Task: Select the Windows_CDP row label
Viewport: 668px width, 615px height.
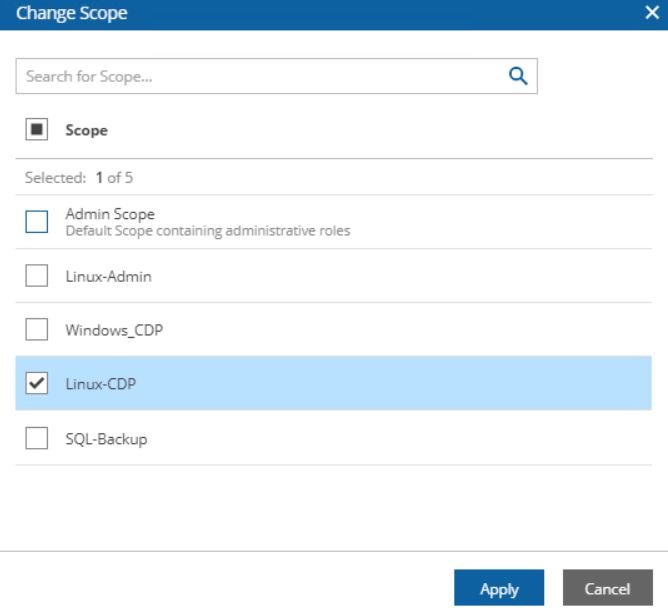Action: 114,330
